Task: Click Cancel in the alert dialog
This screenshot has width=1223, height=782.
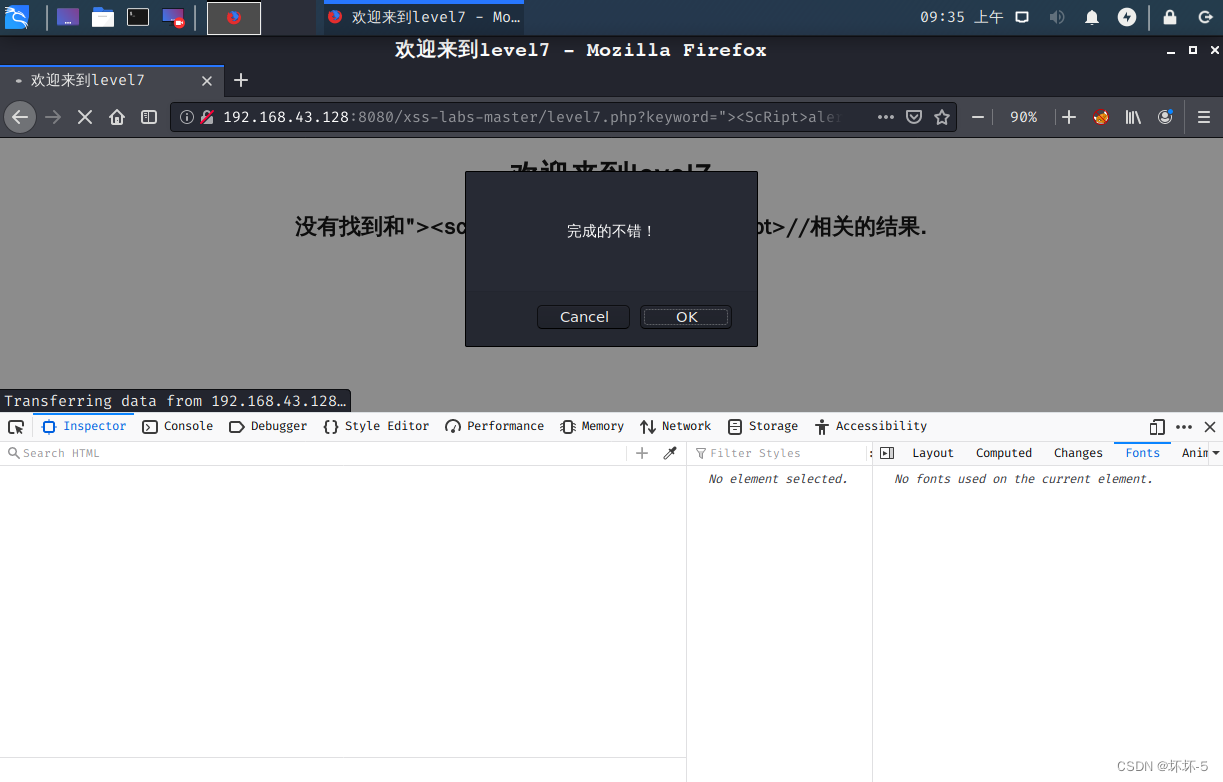Action: point(583,317)
